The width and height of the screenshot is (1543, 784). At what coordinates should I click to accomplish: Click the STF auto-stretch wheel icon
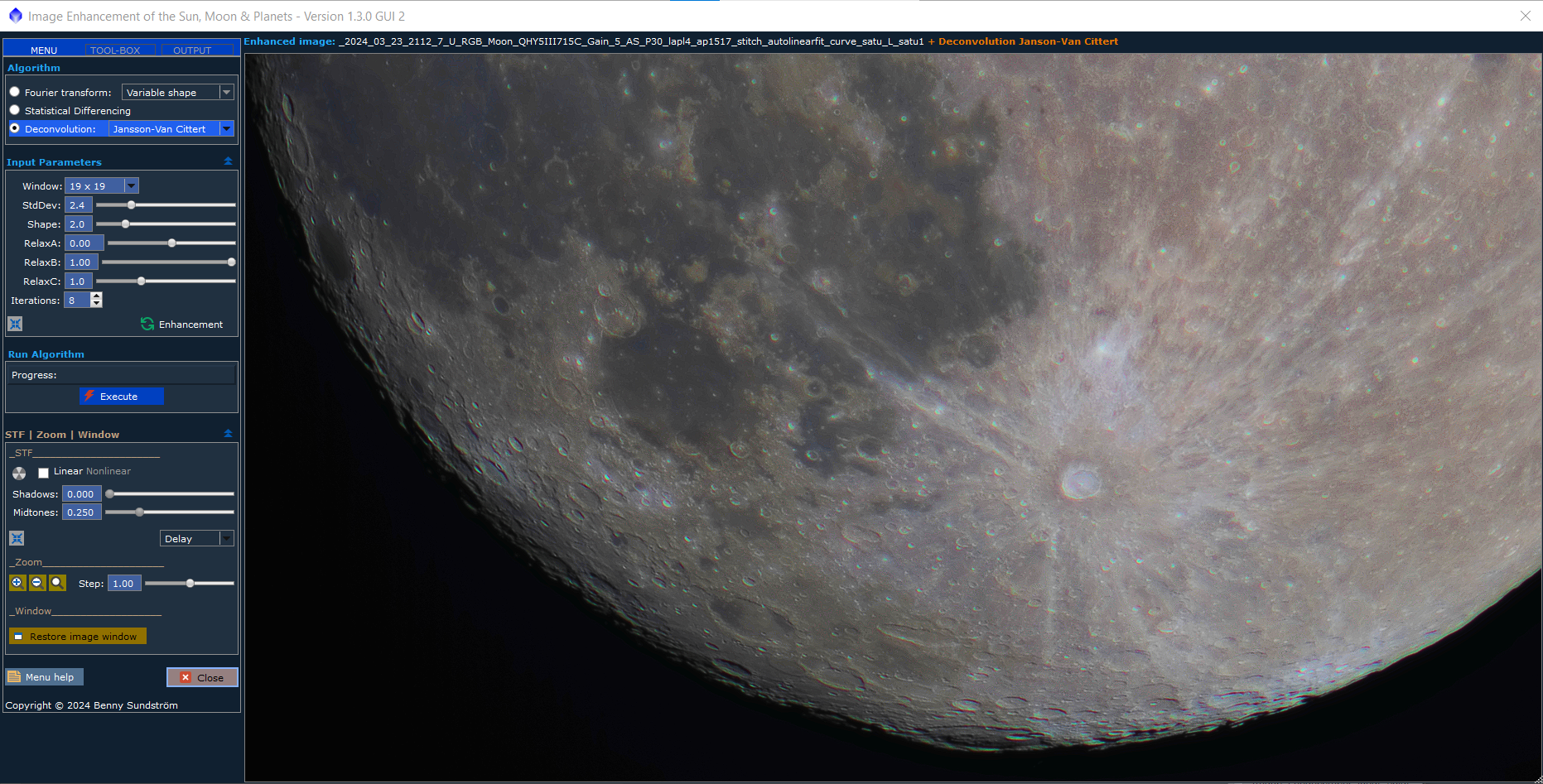pyautogui.click(x=19, y=473)
